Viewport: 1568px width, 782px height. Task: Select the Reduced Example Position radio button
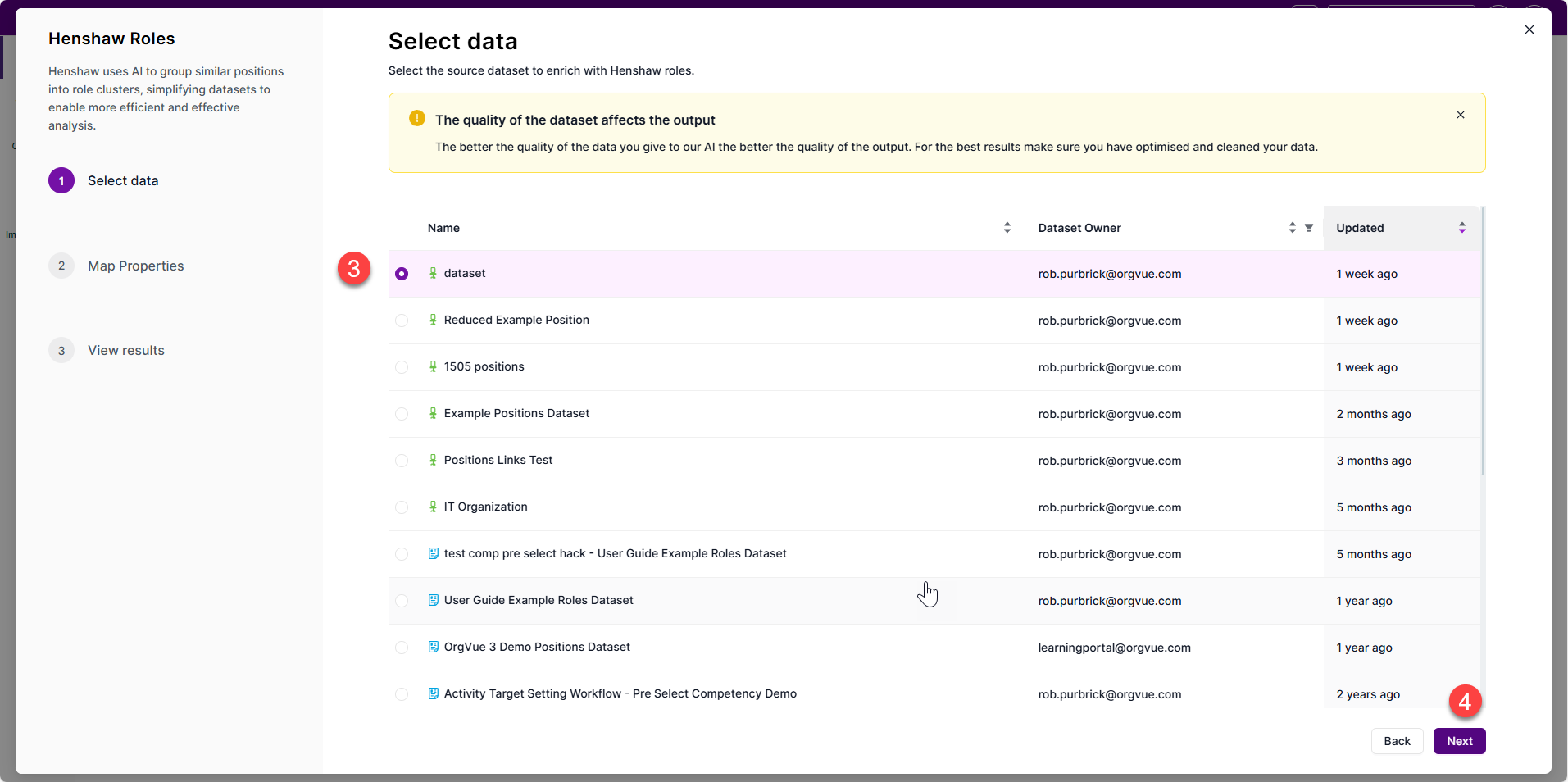click(x=402, y=321)
